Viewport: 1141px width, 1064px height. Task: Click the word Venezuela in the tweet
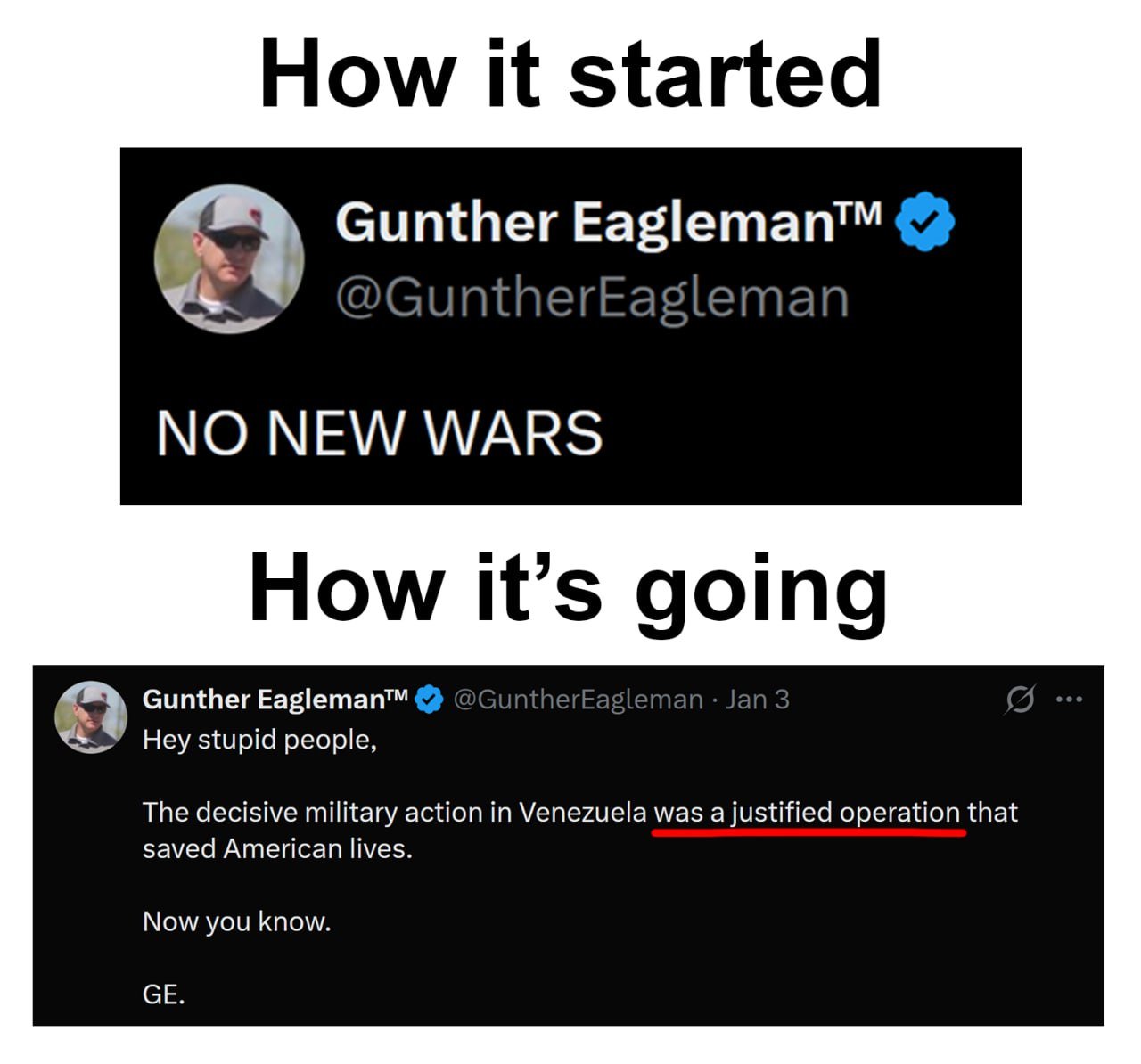pos(583,813)
